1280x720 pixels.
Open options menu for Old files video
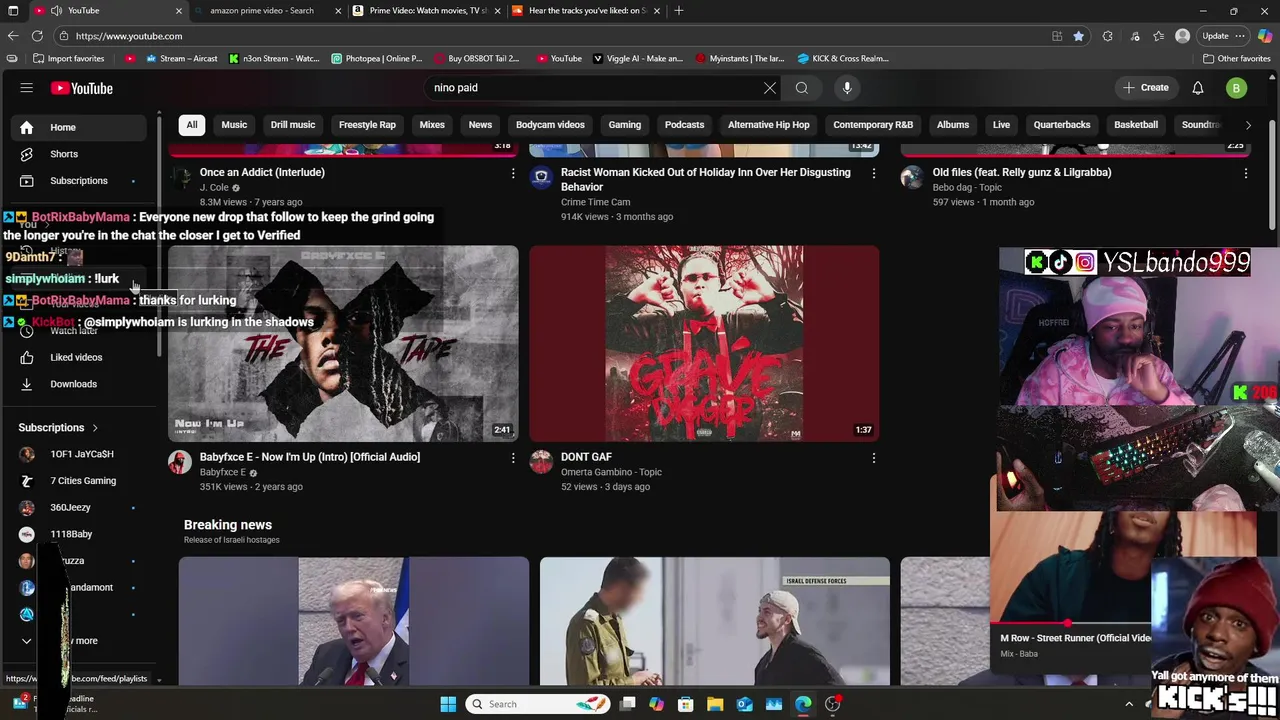point(1246,173)
